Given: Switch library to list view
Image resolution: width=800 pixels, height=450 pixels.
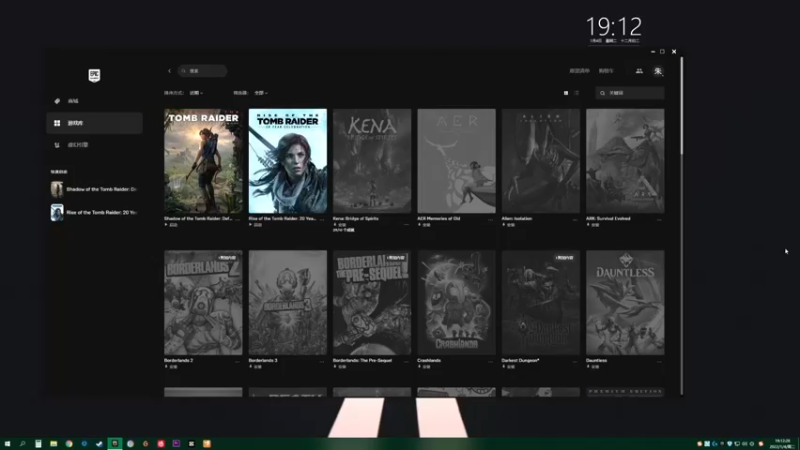Looking at the screenshot, I should click(577, 93).
